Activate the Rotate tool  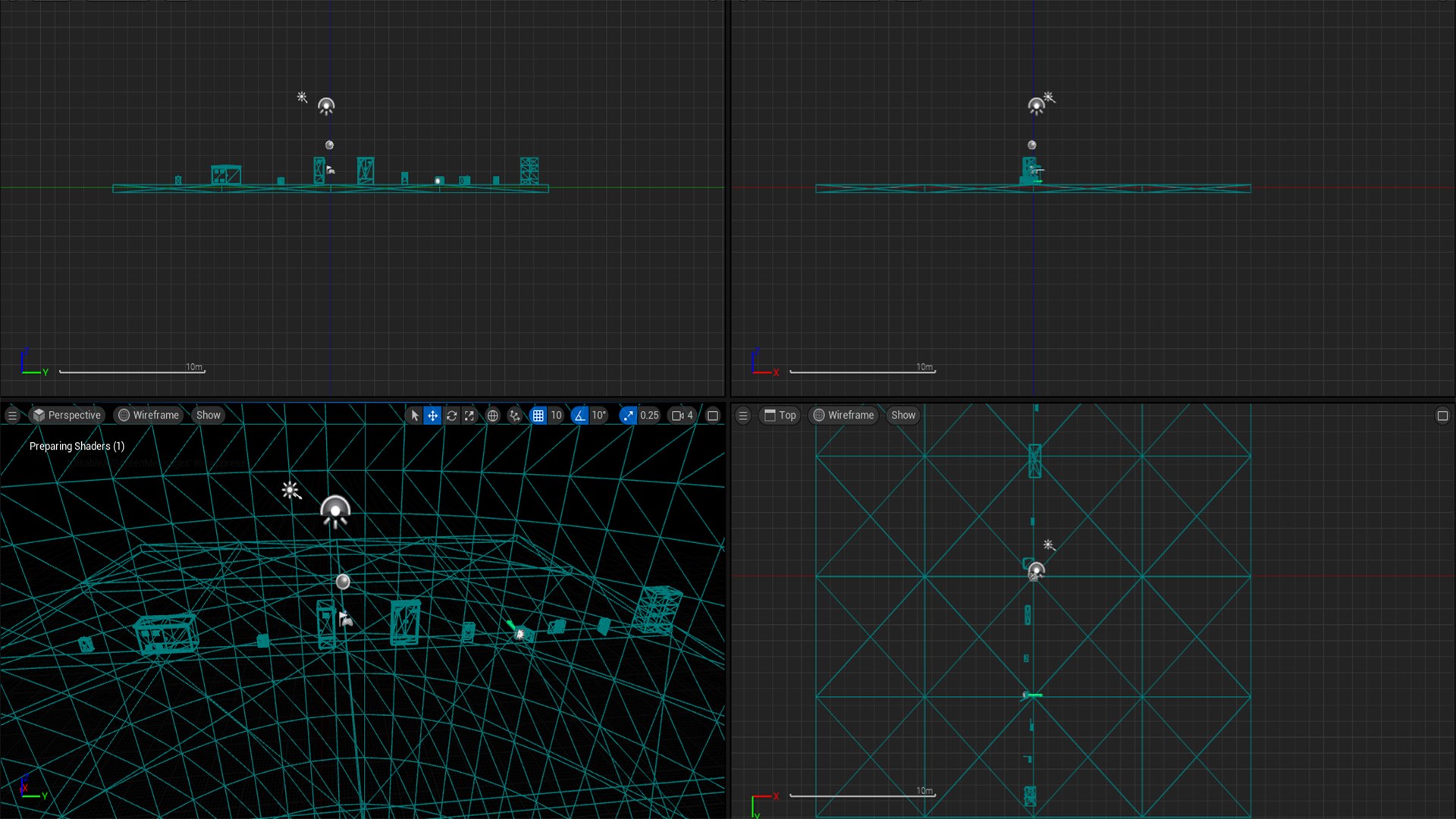point(451,416)
